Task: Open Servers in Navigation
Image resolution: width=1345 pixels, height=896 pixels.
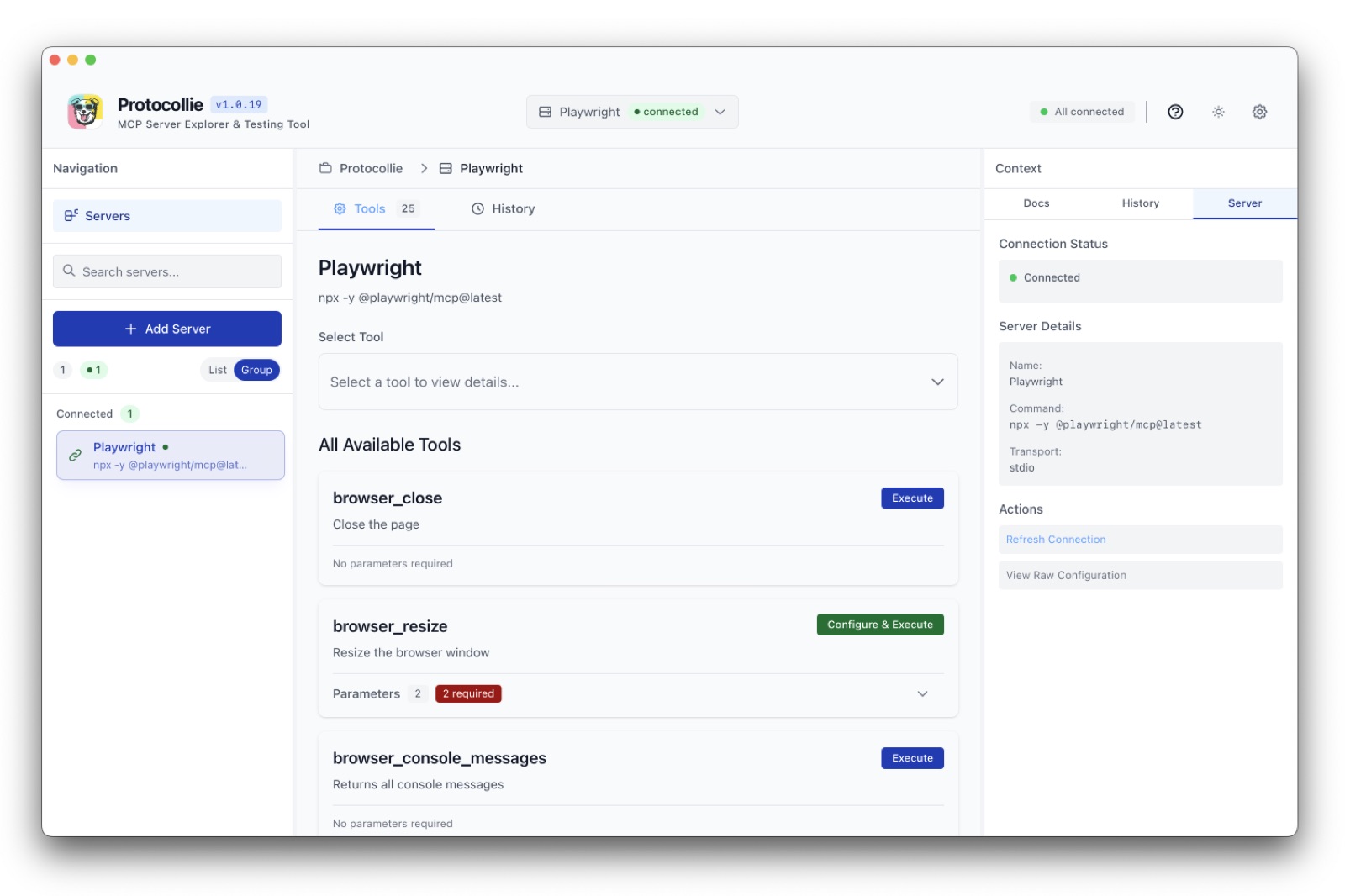Action: click(167, 215)
